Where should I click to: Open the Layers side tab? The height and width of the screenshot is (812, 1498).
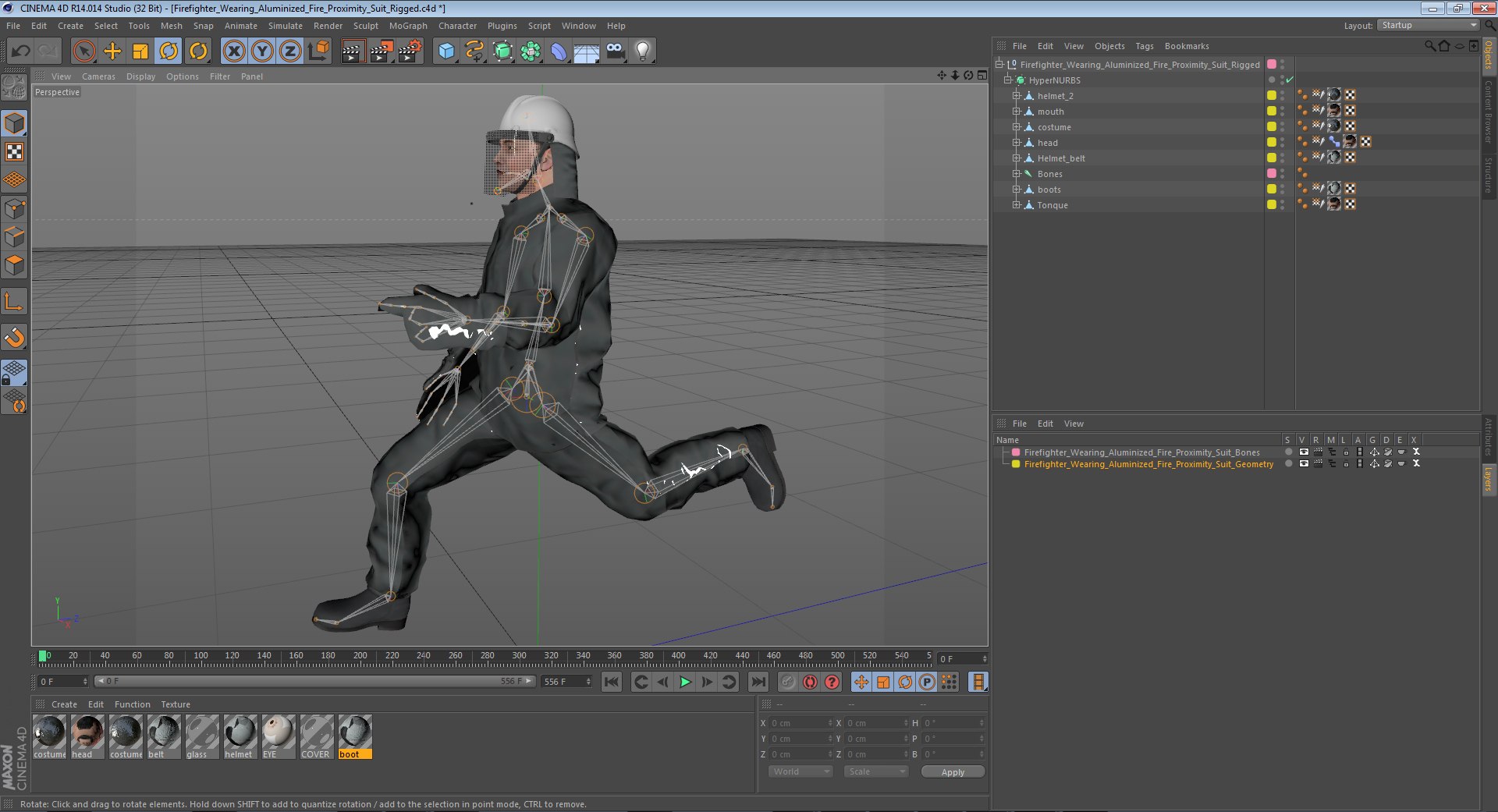(x=1489, y=479)
